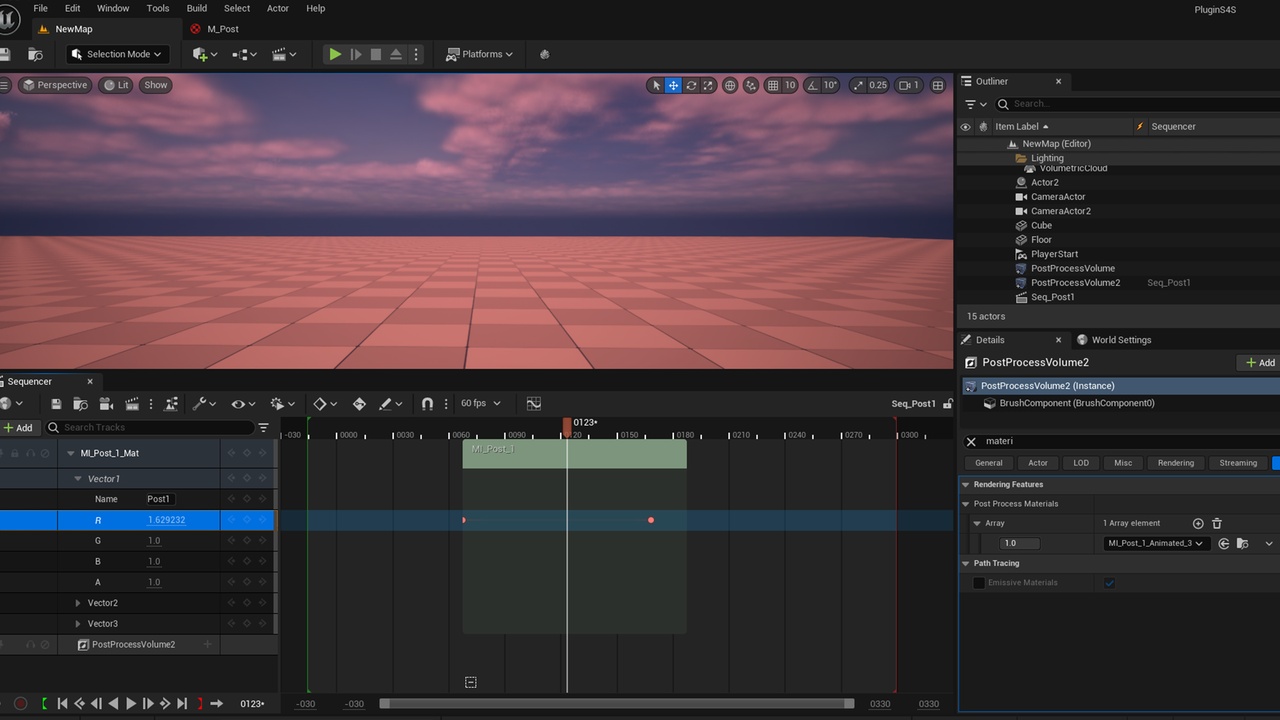Open the Build menu
Image resolution: width=1280 pixels, height=720 pixels.
[197, 8]
